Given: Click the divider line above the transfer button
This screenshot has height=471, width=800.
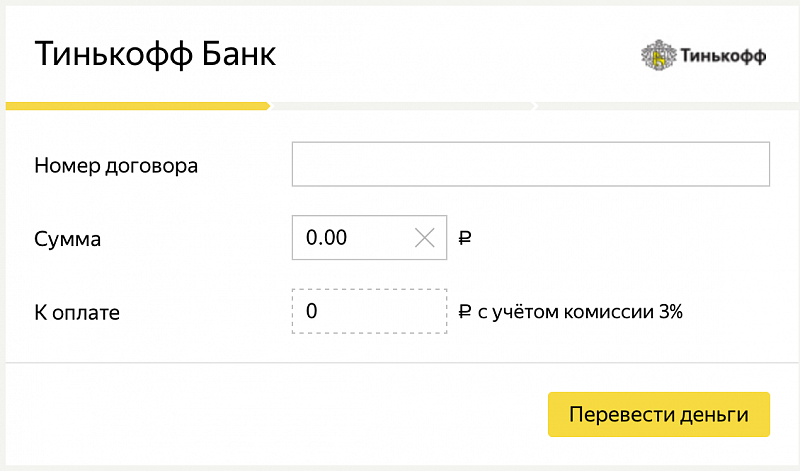Looking at the screenshot, I should click(x=400, y=362).
